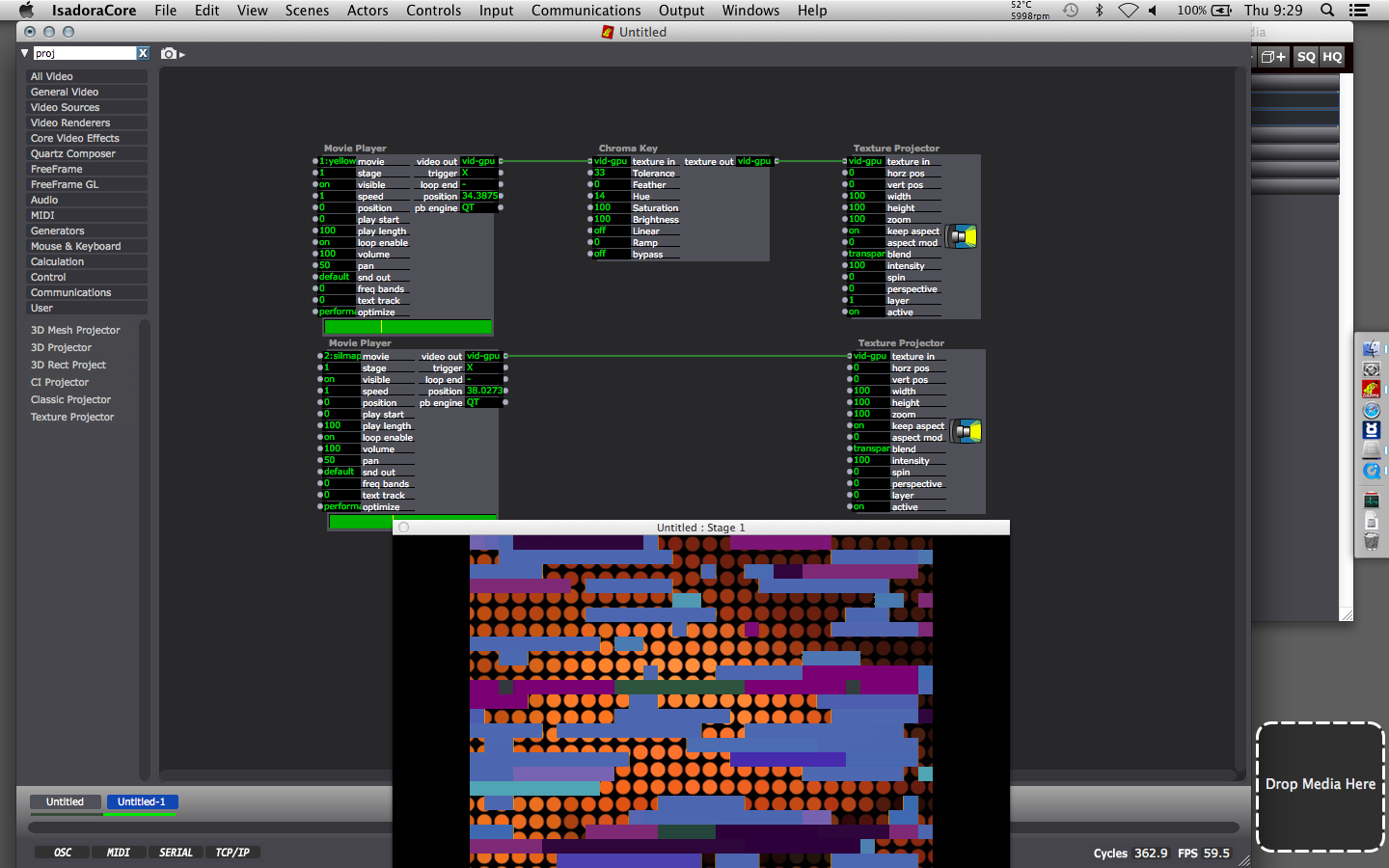The image size is (1389, 868).
Task: Open the Actors menu
Action: coord(368,11)
